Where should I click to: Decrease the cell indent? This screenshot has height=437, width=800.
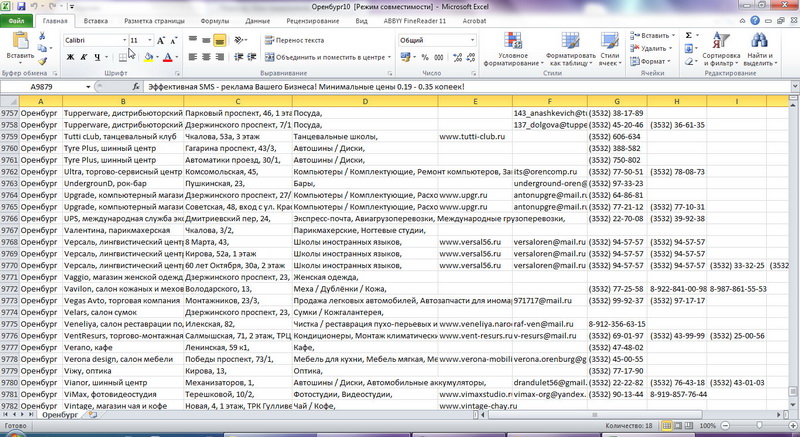[x=238, y=57]
